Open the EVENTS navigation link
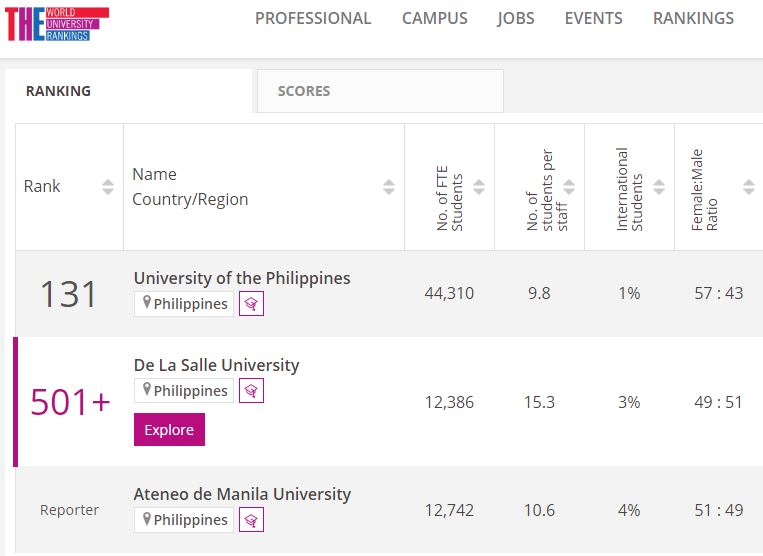763x556 pixels. (593, 18)
